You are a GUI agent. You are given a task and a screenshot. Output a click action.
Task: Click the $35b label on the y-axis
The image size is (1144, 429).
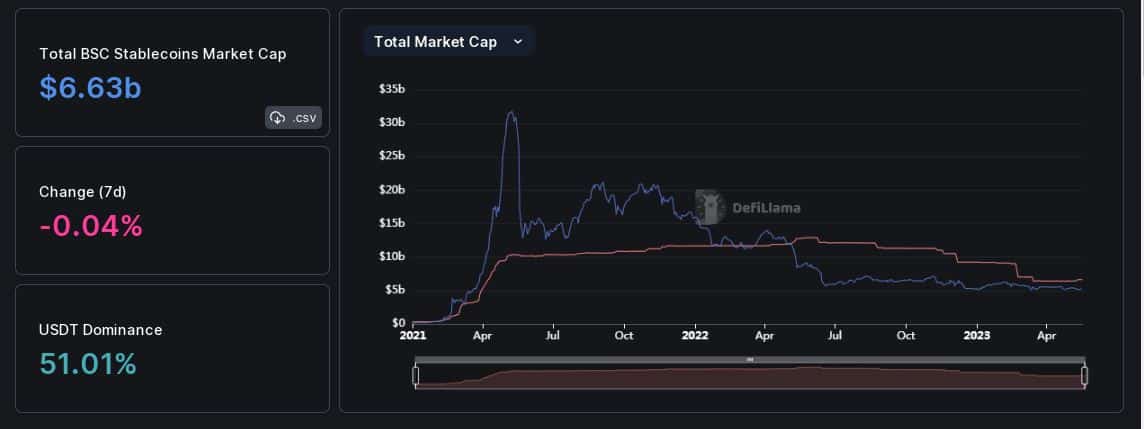(x=392, y=88)
